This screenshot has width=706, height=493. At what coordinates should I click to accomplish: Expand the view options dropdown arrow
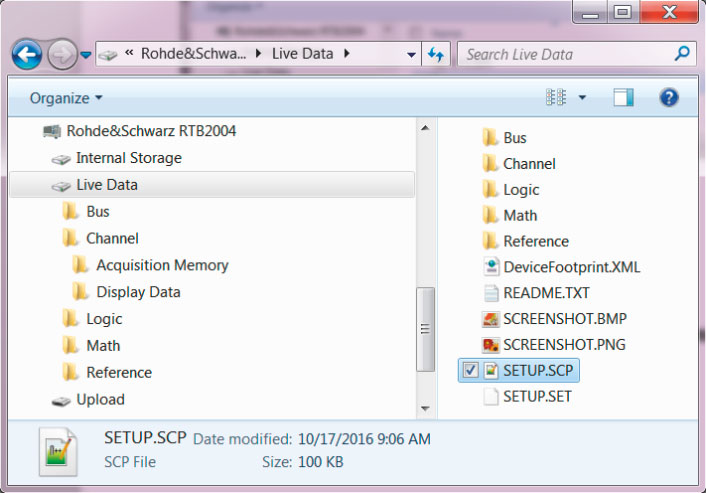pos(582,98)
